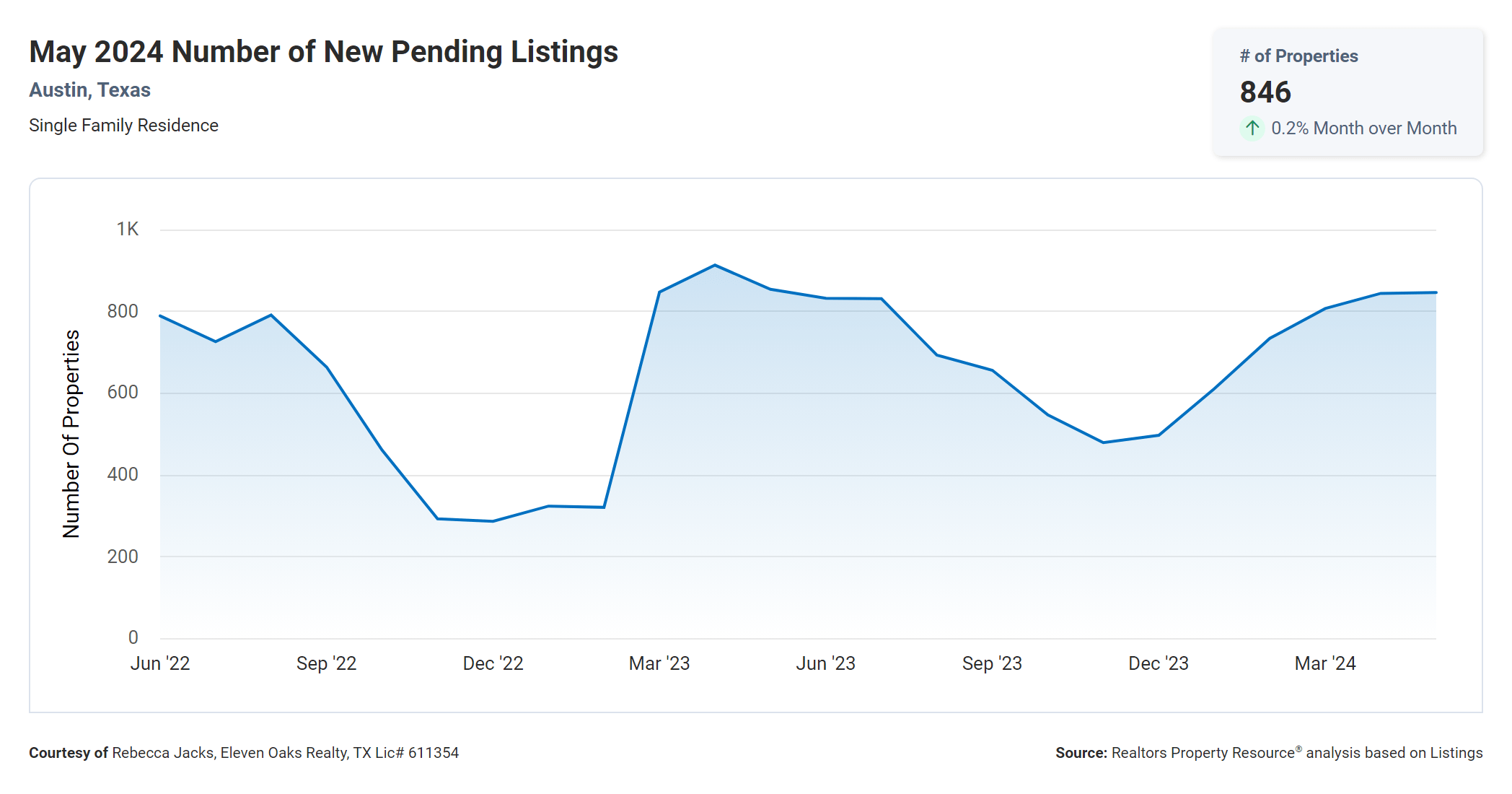Click the 846 properties count value

tap(1265, 92)
